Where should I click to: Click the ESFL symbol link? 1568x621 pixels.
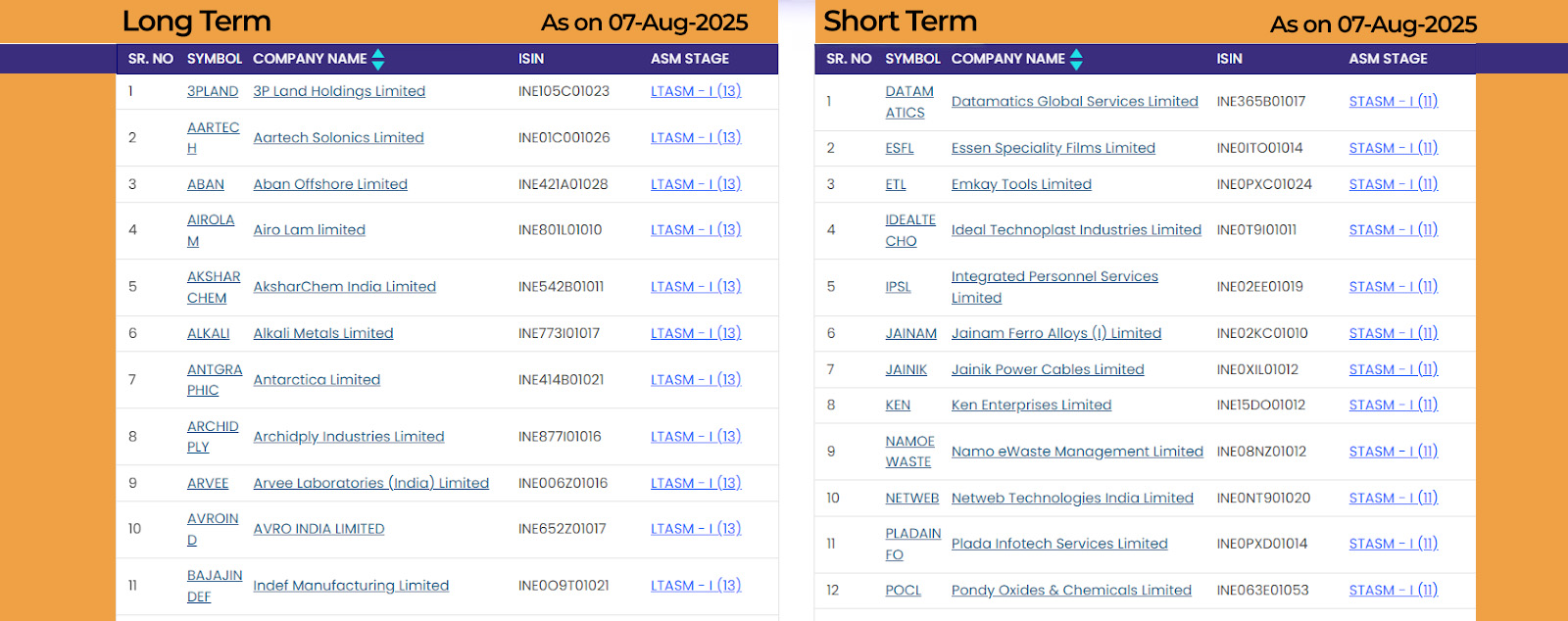pyautogui.click(x=900, y=148)
